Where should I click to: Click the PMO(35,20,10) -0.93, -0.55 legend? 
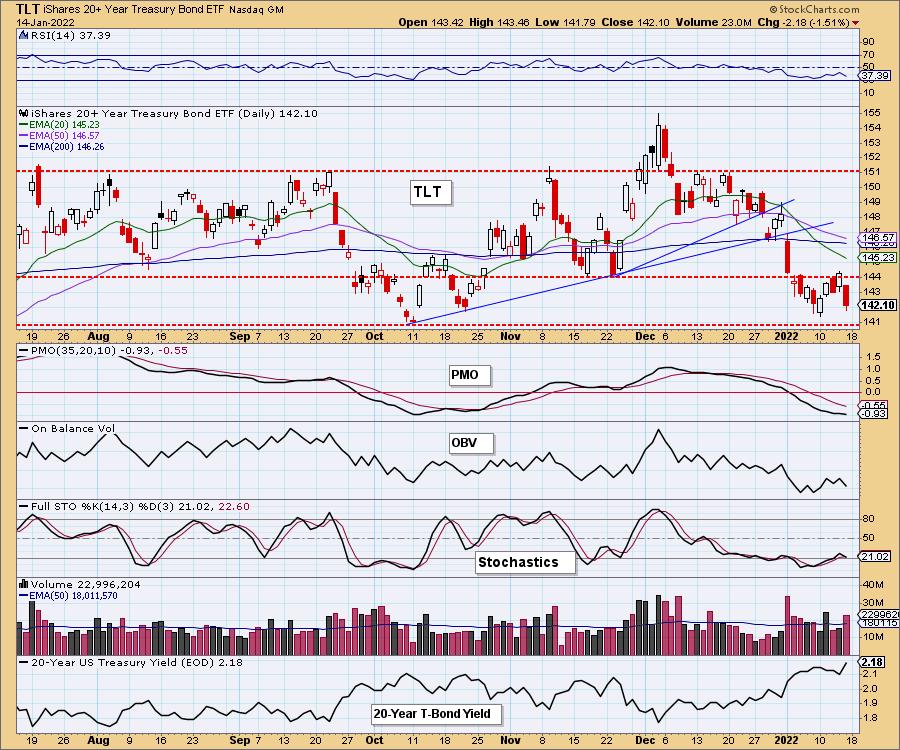coord(110,351)
